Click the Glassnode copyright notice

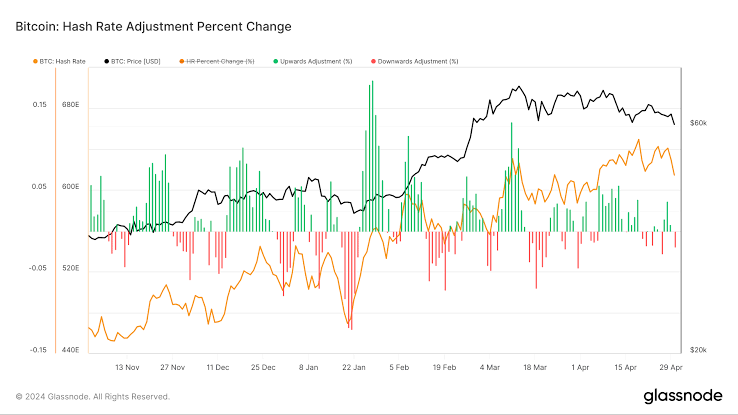[92, 397]
